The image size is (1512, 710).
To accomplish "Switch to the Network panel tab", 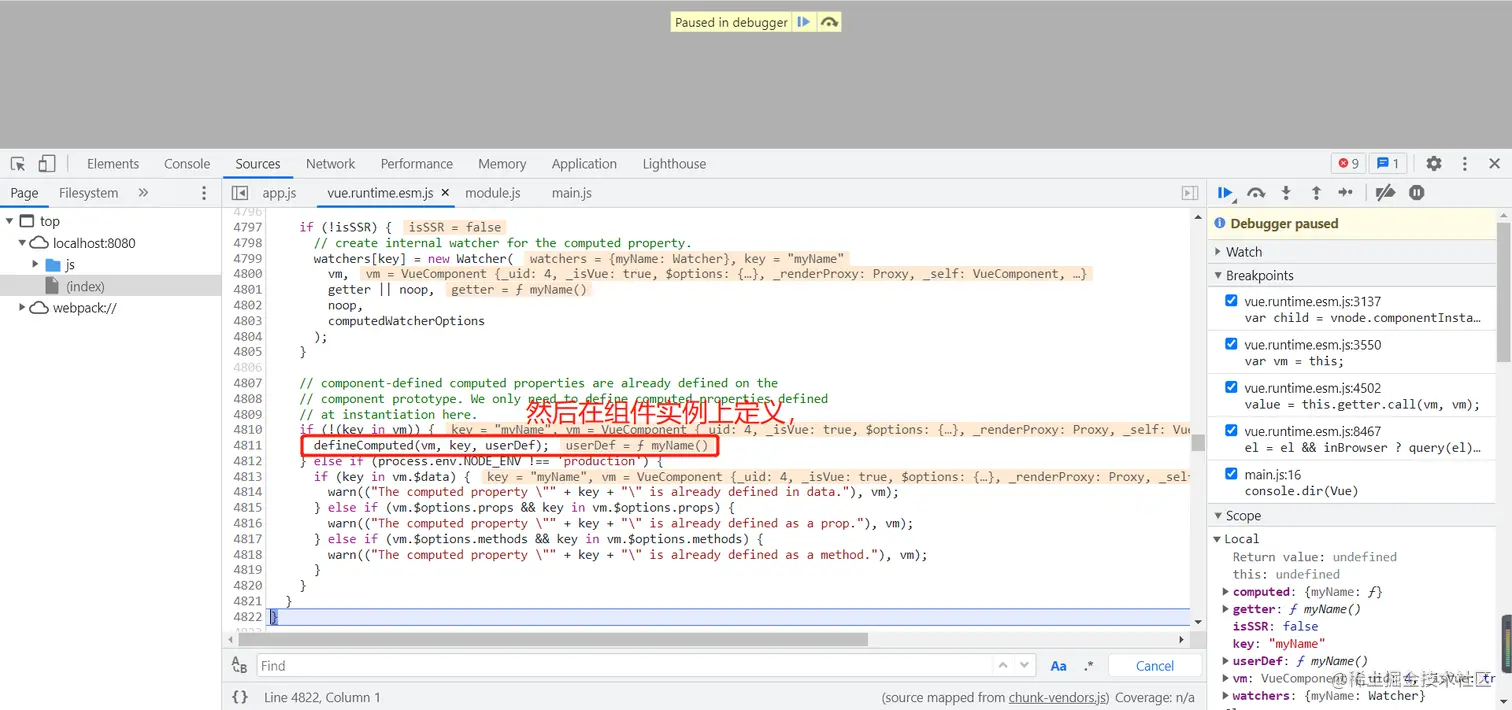I will 331,164.
